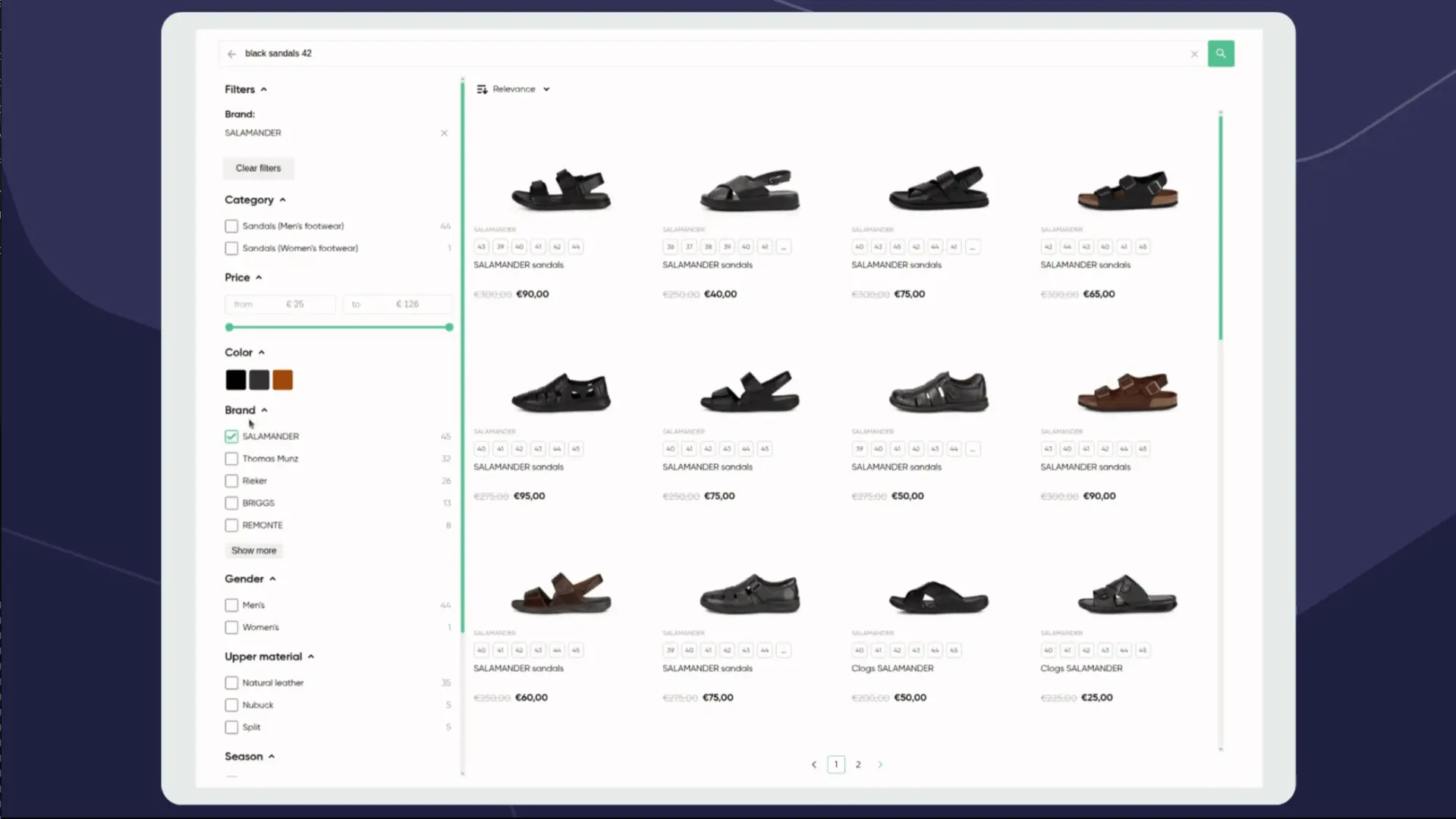This screenshot has height=819, width=1456.
Task: Open the closed-toe sandal thumbnail priced €50,00 in the middle row
Action: tap(939, 391)
